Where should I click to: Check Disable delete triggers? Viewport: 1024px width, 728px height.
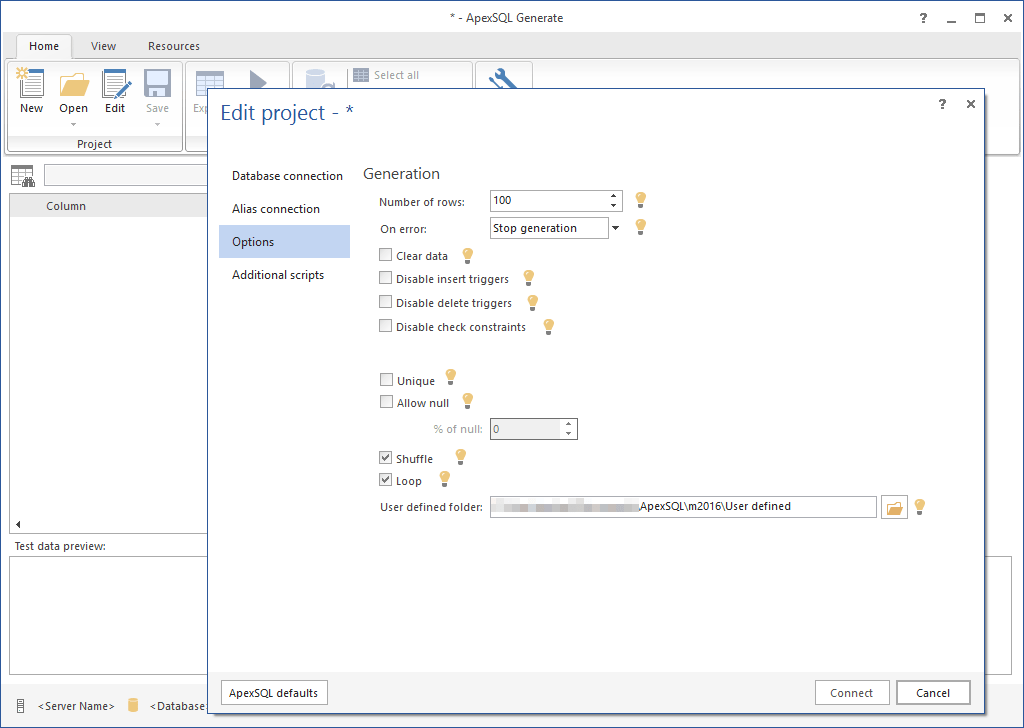coord(385,302)
